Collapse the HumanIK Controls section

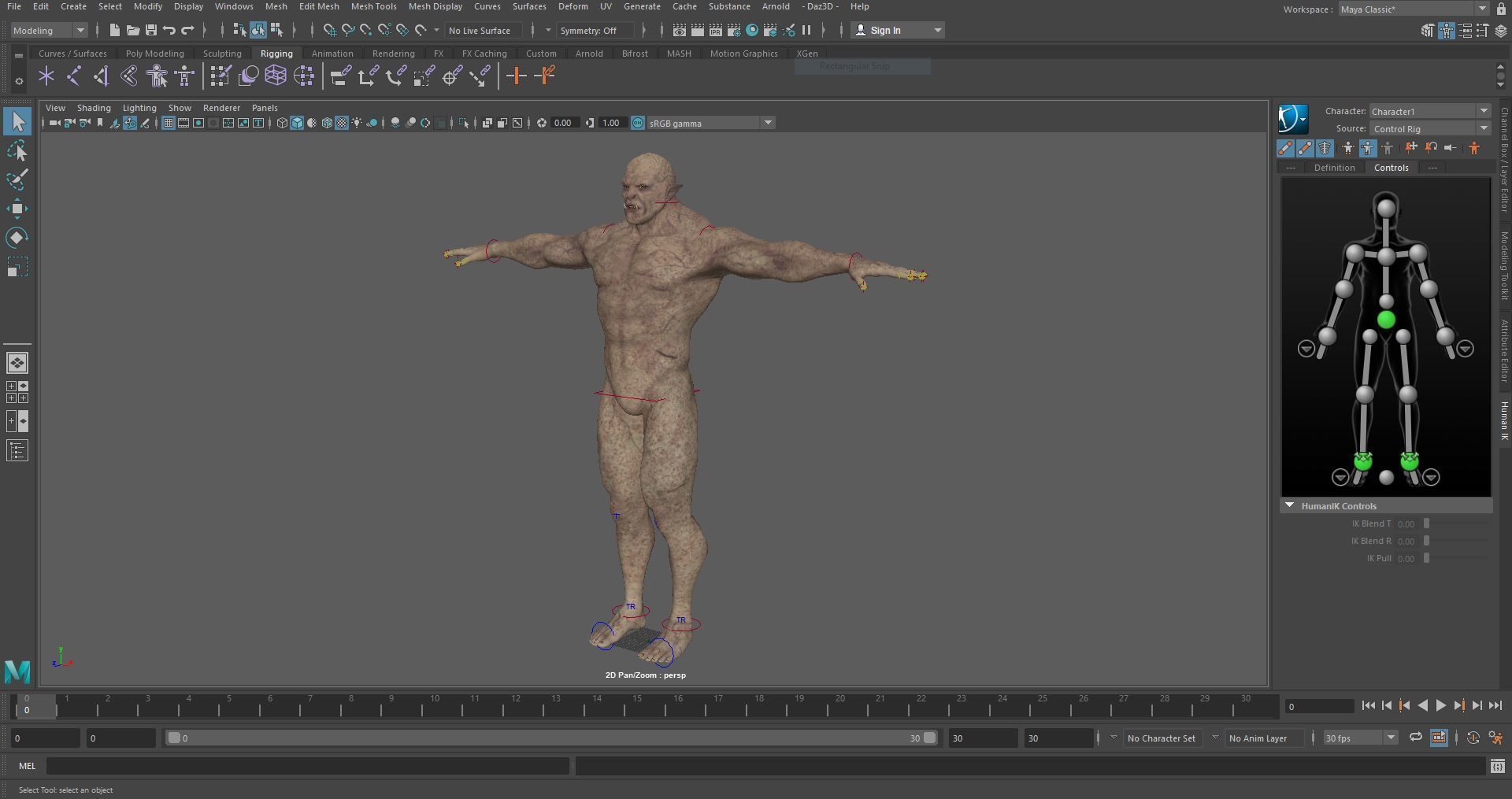coord(1290,505)
